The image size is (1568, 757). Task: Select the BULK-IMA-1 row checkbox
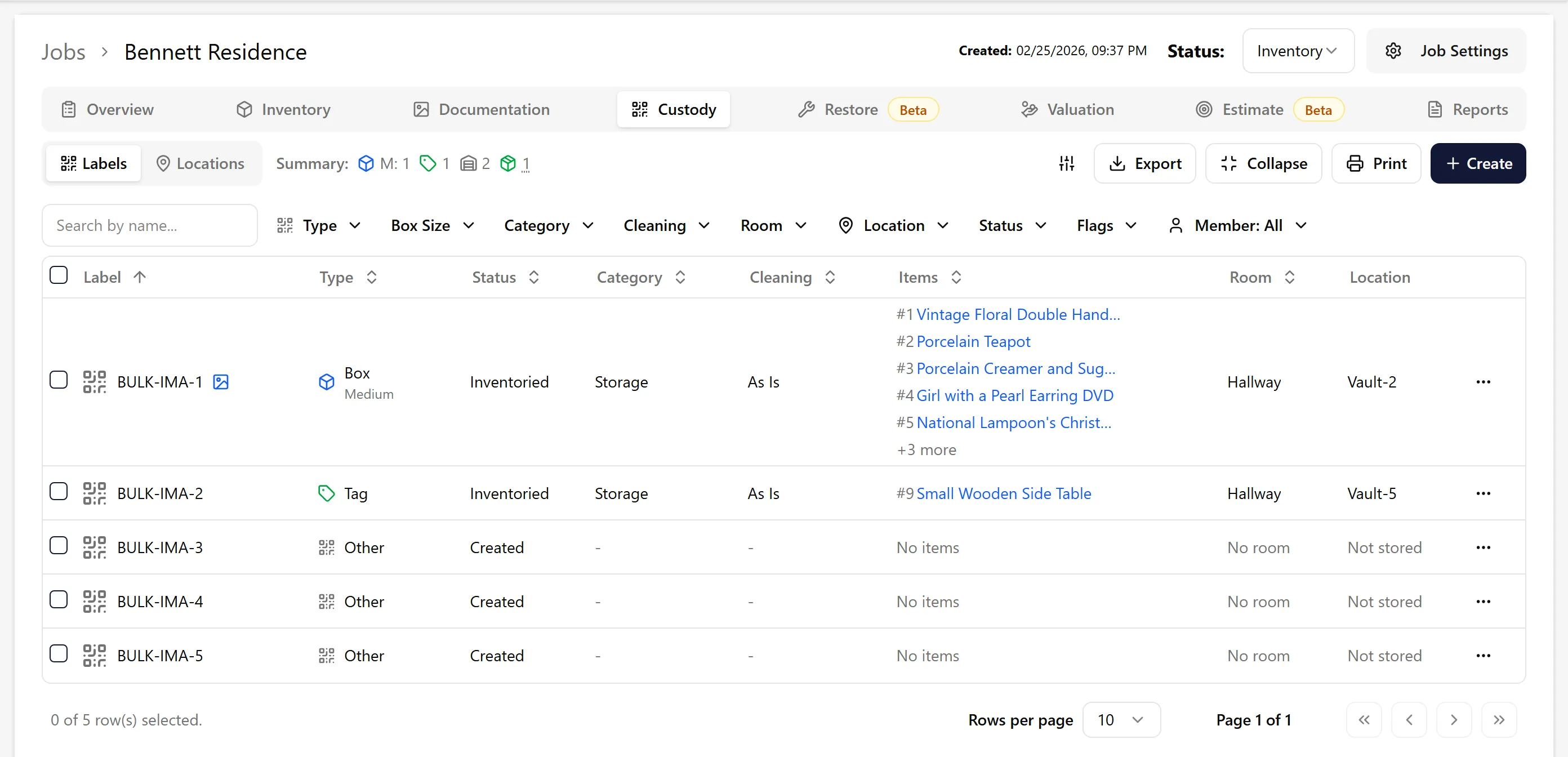click(59, 380)
